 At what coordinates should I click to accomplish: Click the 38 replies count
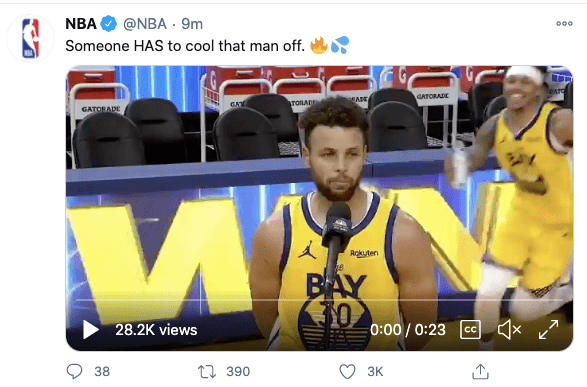102,371
